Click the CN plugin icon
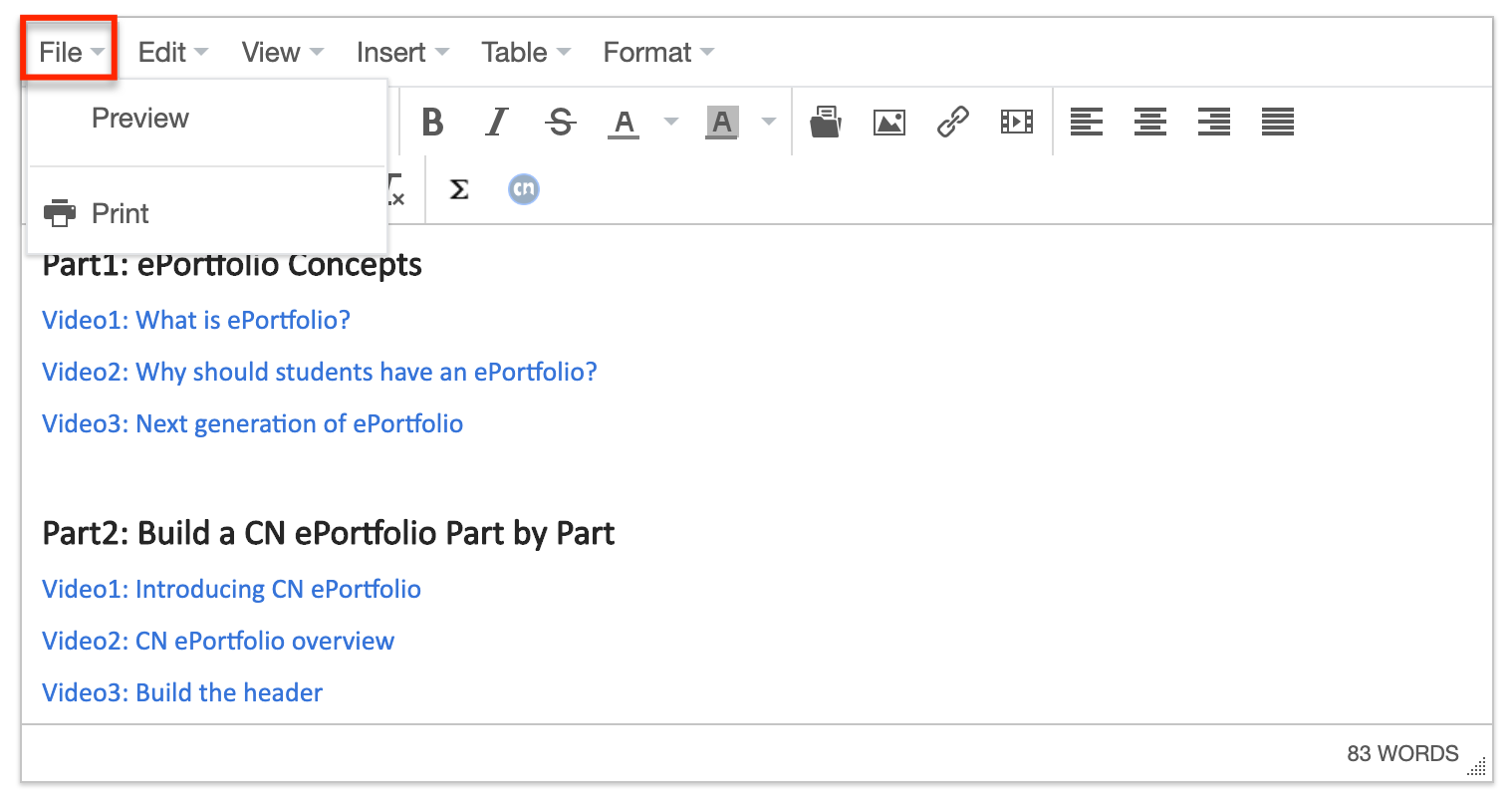 click(524, 189)
